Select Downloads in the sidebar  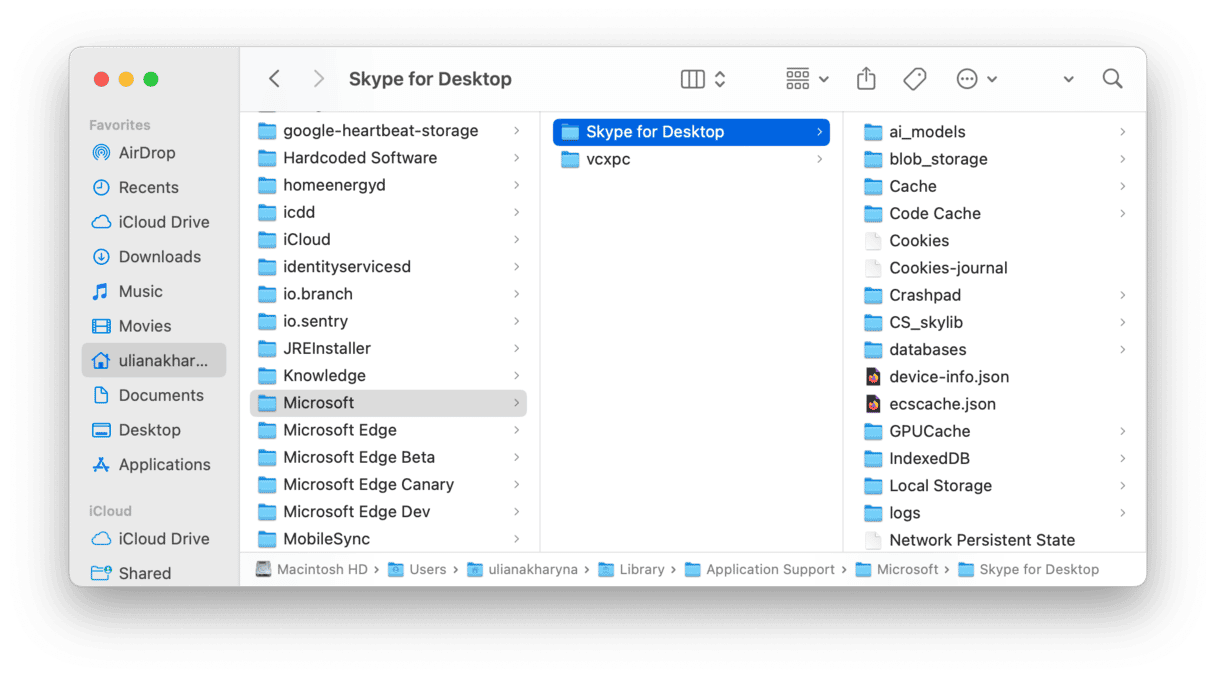pyautogui.click(x=159, y=257)
